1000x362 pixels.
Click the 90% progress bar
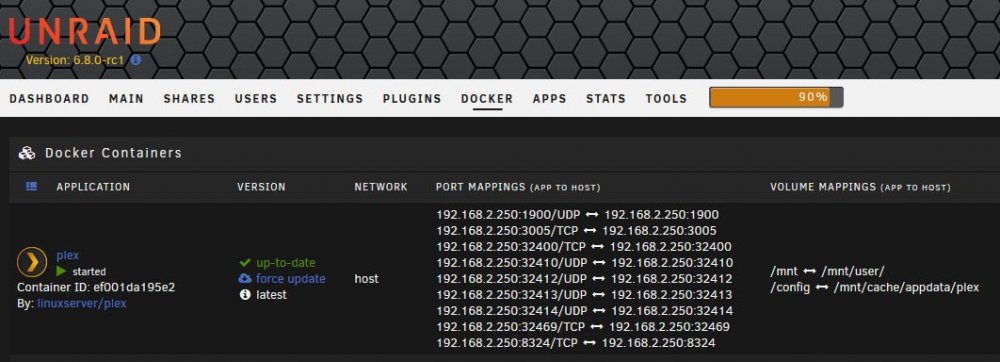coord(776,98)
